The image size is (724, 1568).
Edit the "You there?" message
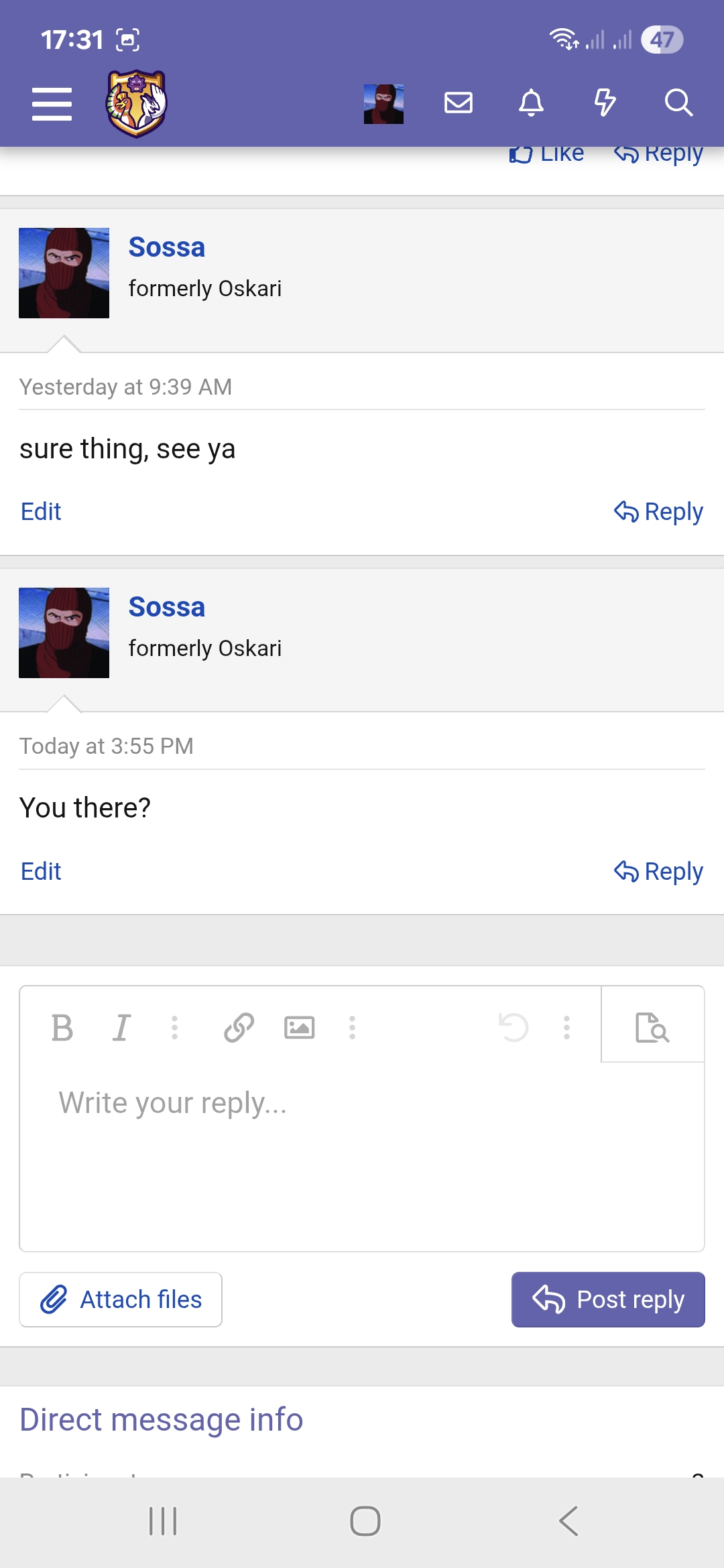tap(41, 871)
